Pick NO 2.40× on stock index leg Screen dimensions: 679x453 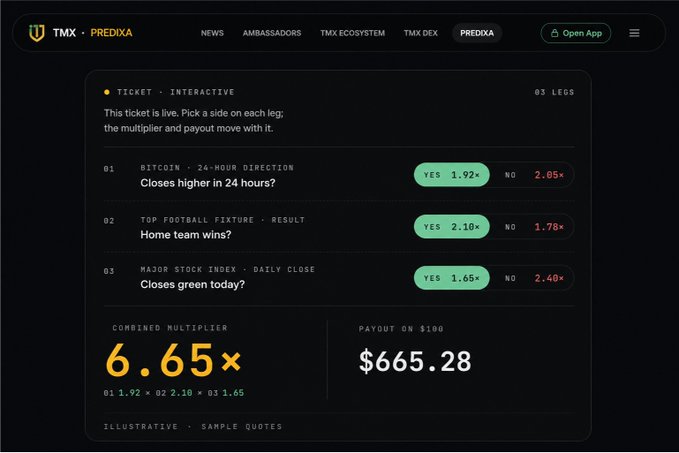coord(534,278)
